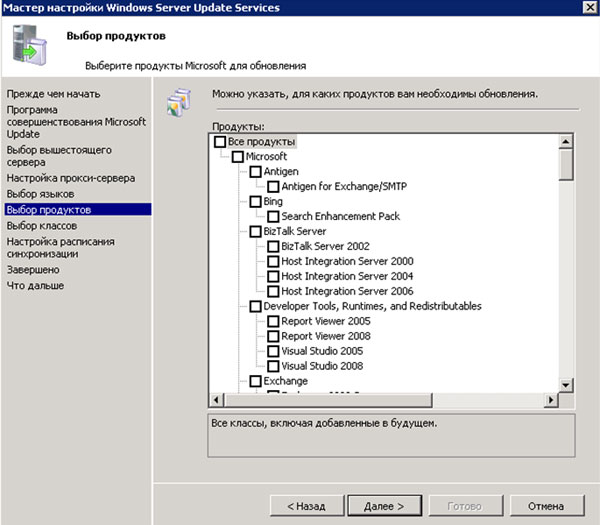Select 'BizTalk Server 2002' tree label

pyautogui.click(x=326, y=246)
